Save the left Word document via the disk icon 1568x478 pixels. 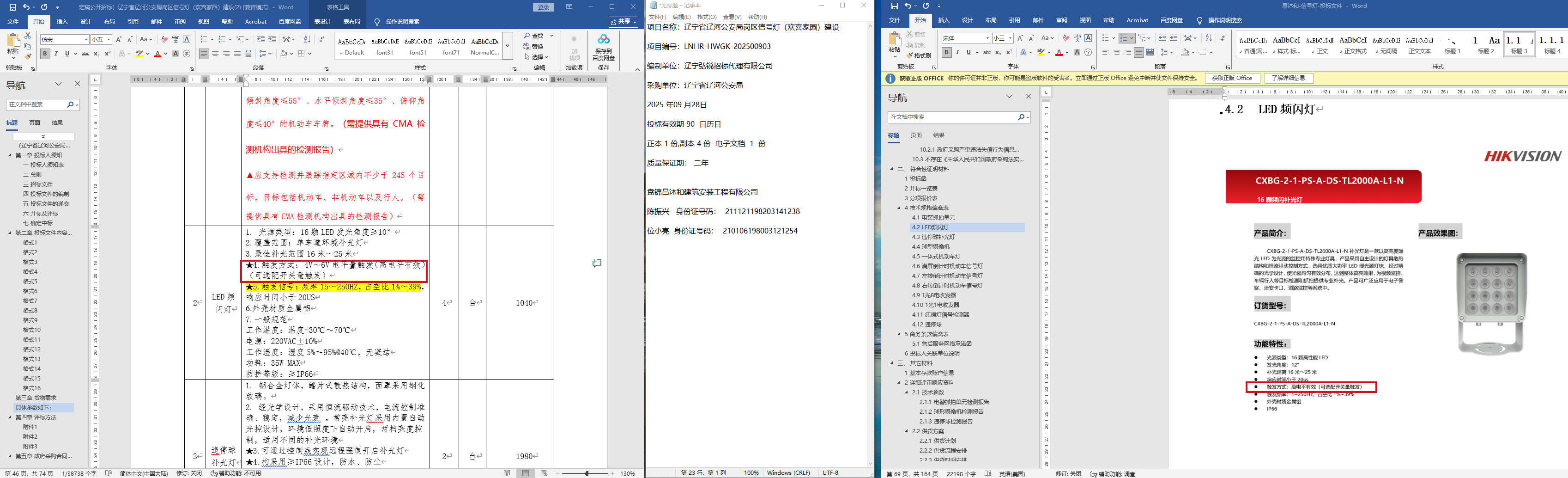[x=13, y=7]
